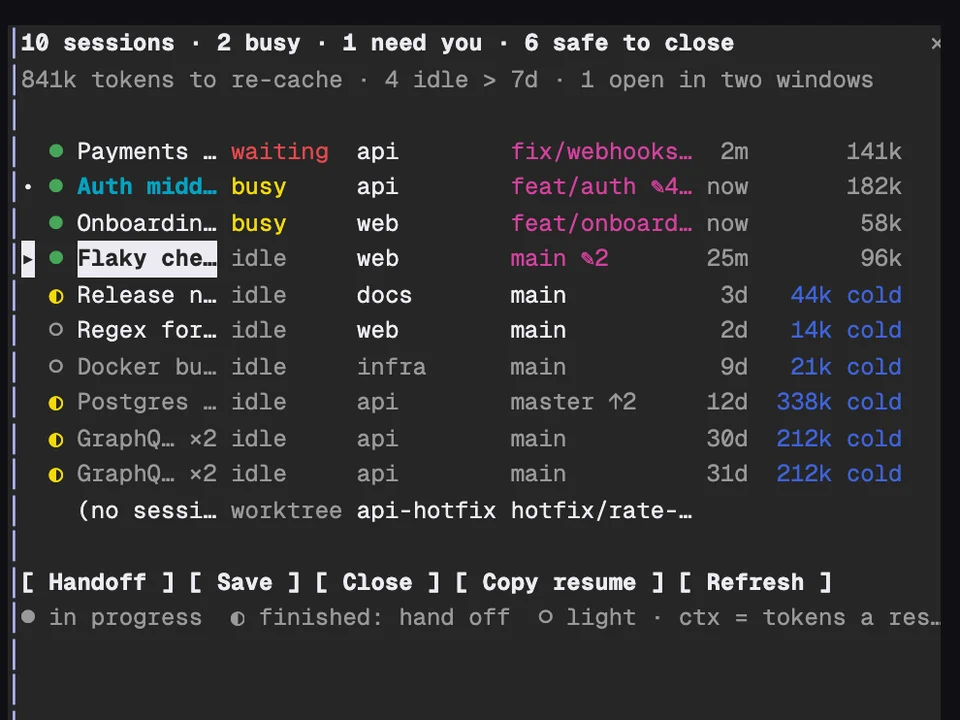Image resolution: width=960 pixels, height=720 pixels.
Task: Click the feat/onboard… branch label
Action: [x=601, y=223]
